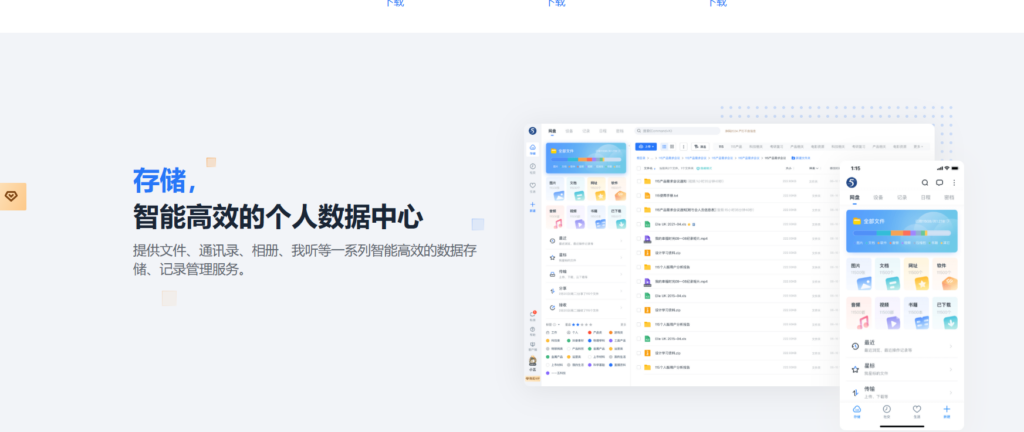Tap the plus icon in mobile bottom bar
This screenshot has height=432, width=1024.
946,411
